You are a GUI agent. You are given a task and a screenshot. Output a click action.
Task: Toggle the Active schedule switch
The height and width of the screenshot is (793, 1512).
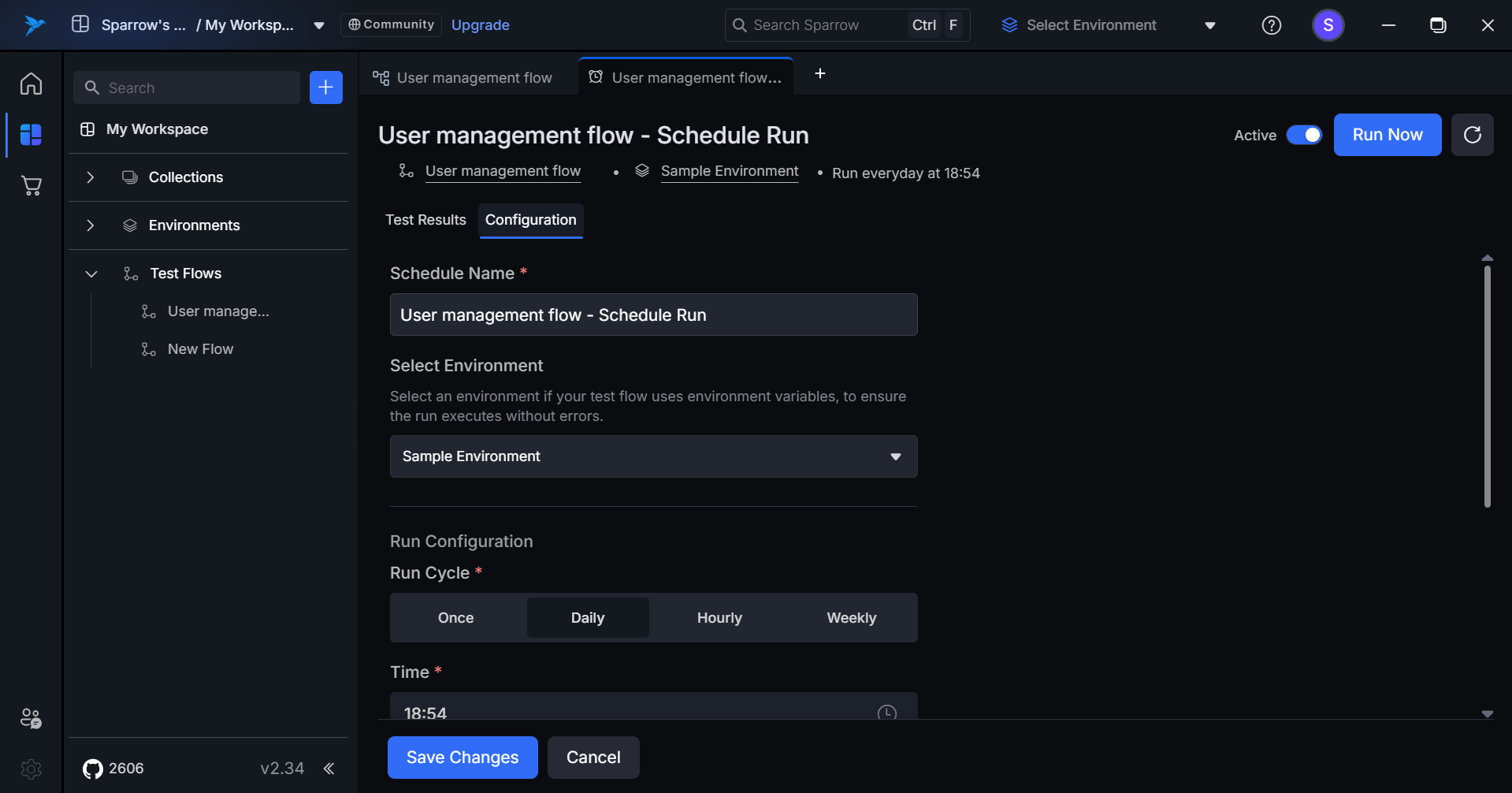tap(1304, 135)
